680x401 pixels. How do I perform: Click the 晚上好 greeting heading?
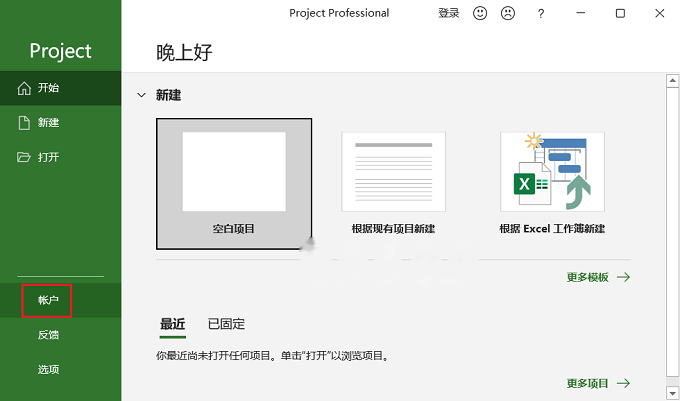click(184, 53)
